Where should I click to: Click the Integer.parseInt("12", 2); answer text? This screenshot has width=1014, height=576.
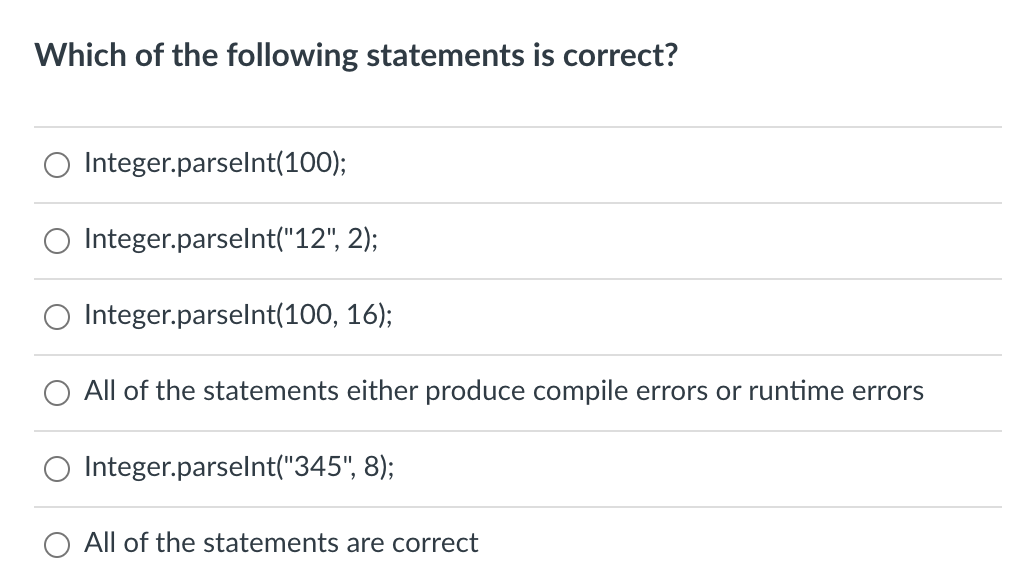(x=231, y=239)
